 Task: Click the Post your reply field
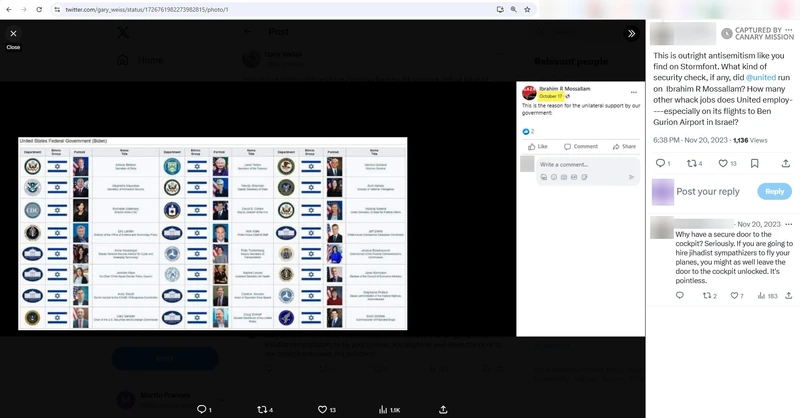pos(708,191)
